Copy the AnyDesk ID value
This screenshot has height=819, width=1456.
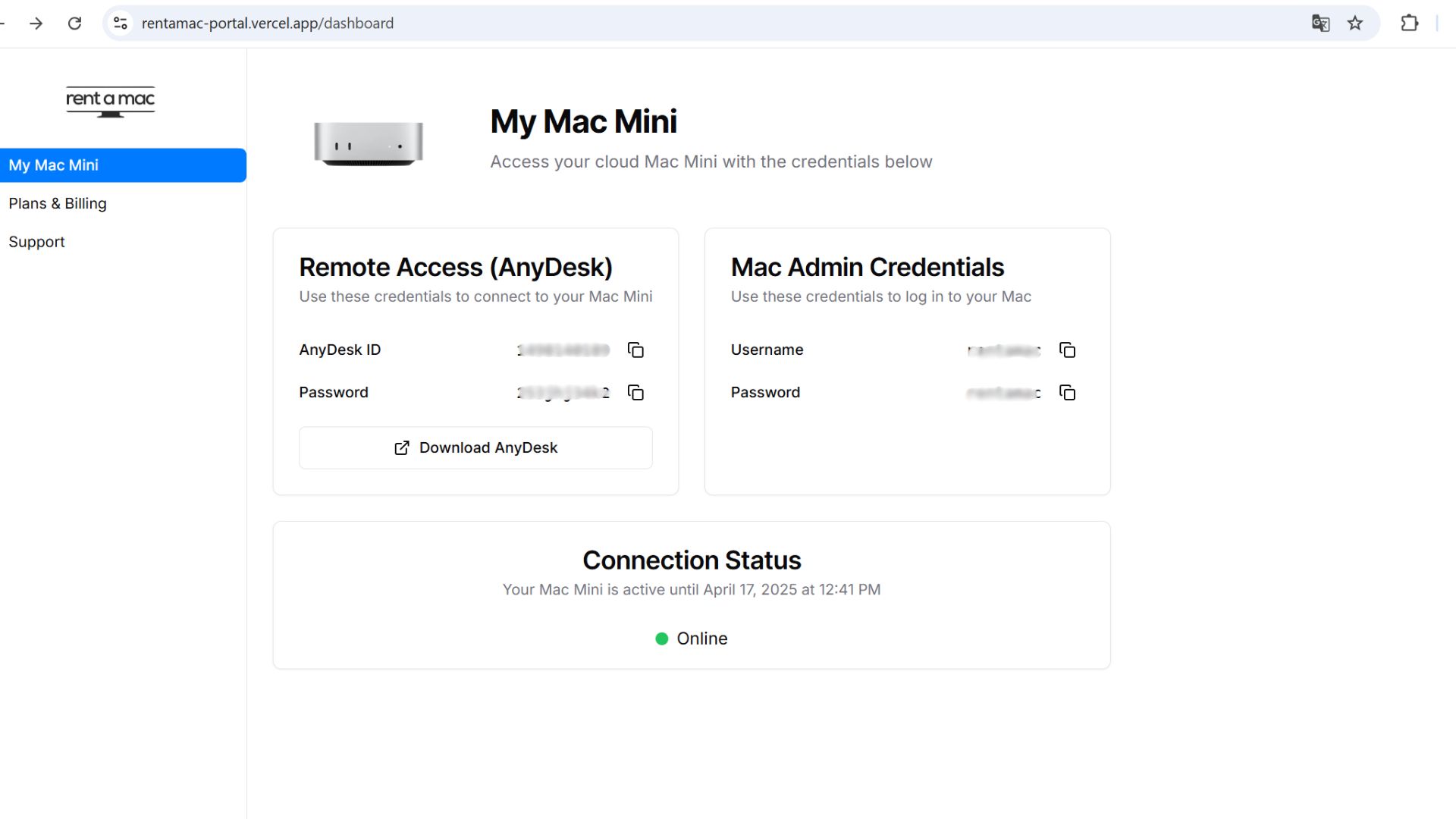(635, 350)
